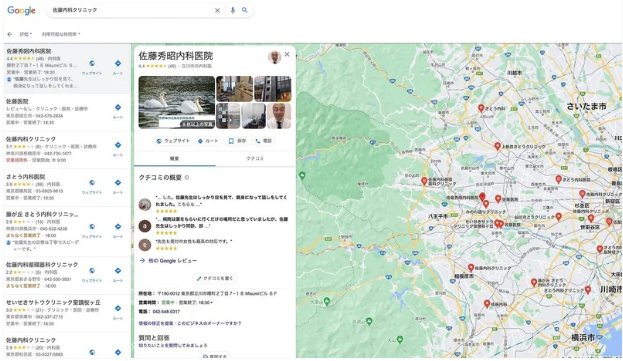This screenshot has height=361, width=623.
Task: Open website icon for 藤が丘 さとう内科クリニック result
Action: pyautogui.click(x=92, y=226)
